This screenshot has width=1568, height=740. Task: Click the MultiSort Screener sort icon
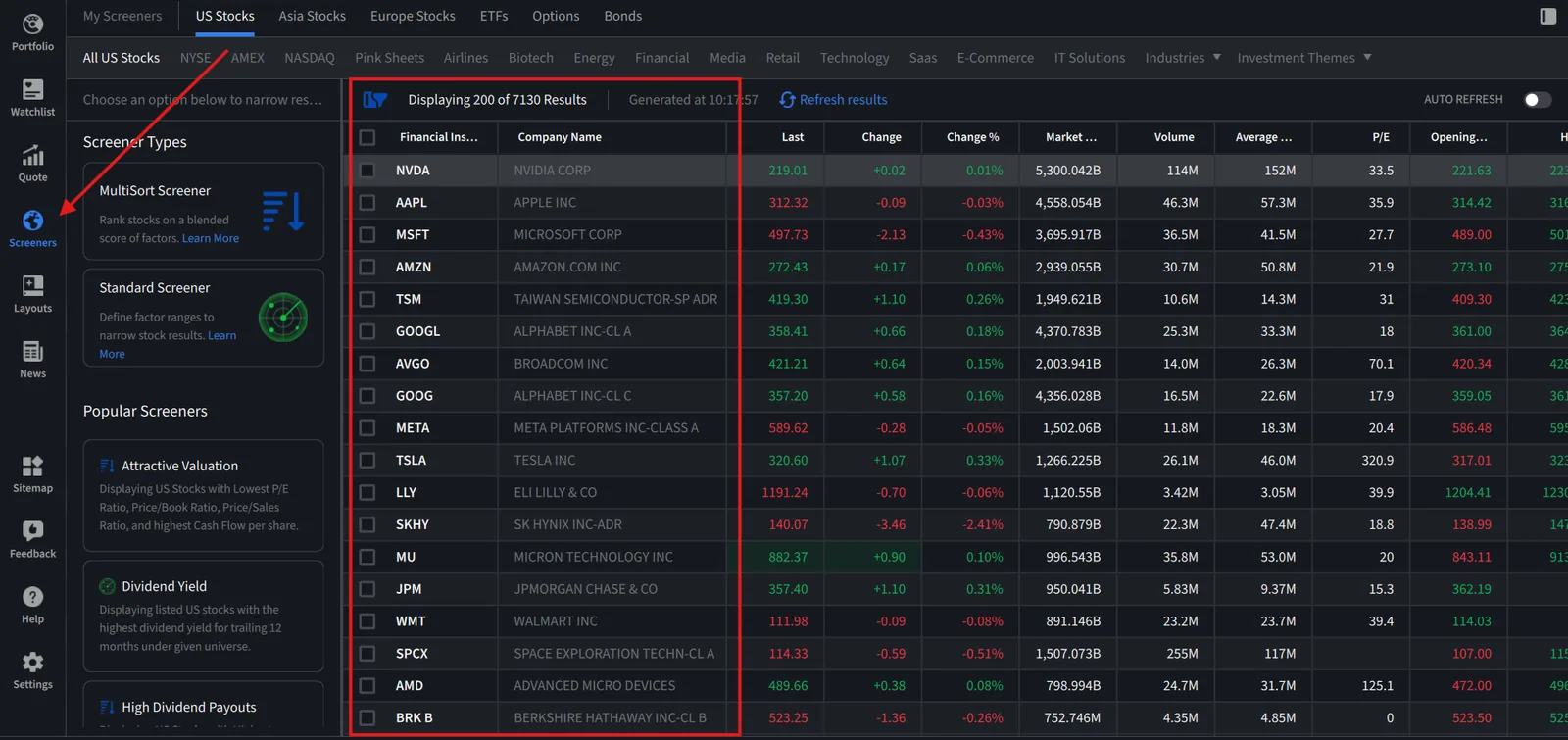click(x=283, y=211)
